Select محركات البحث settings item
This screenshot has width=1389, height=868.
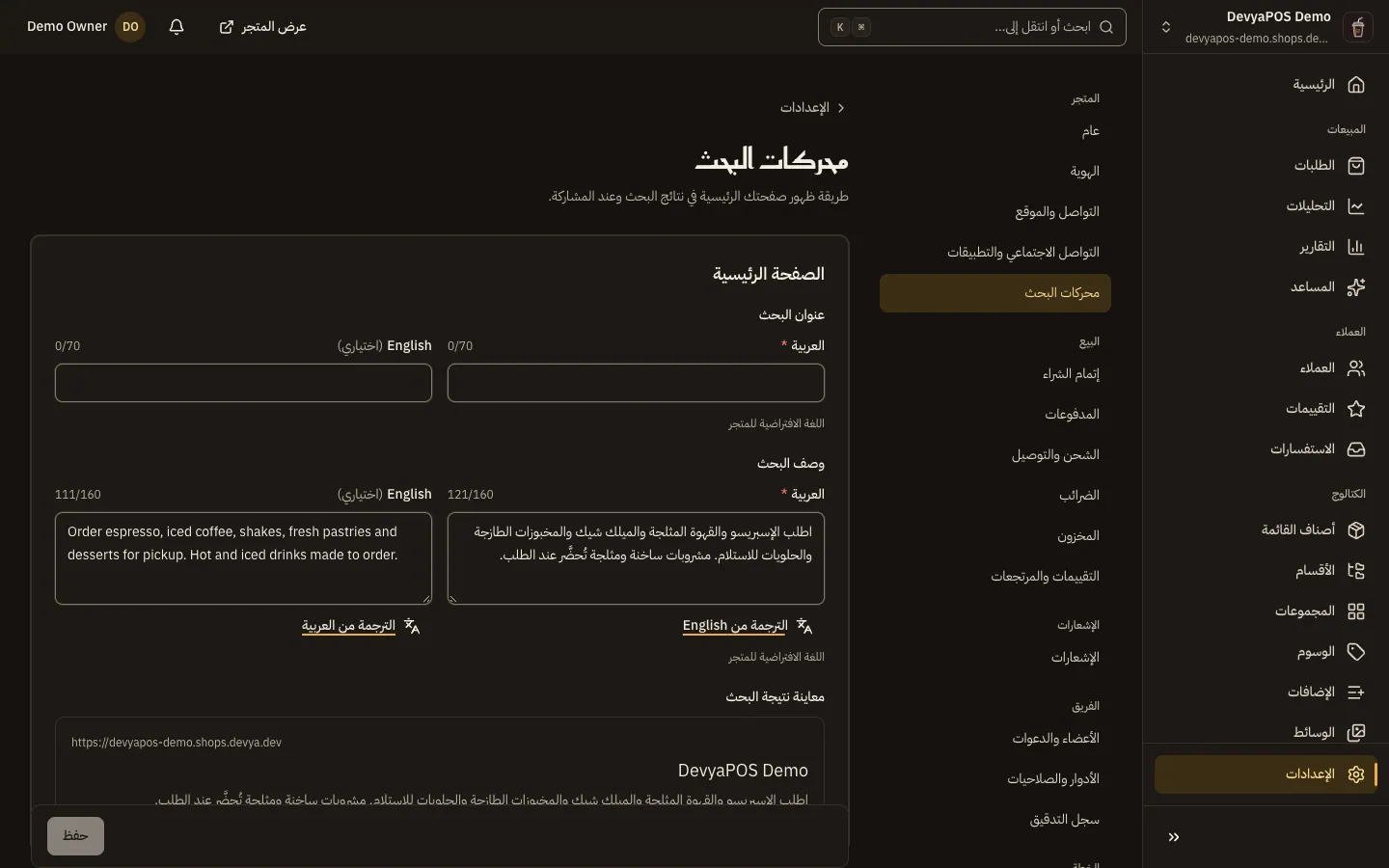pyautogui.click(x=995, y=293)
